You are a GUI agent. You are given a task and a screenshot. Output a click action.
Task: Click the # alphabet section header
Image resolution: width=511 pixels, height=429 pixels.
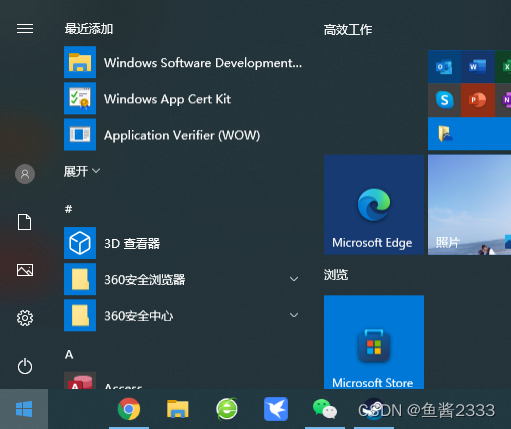(68, 209)
